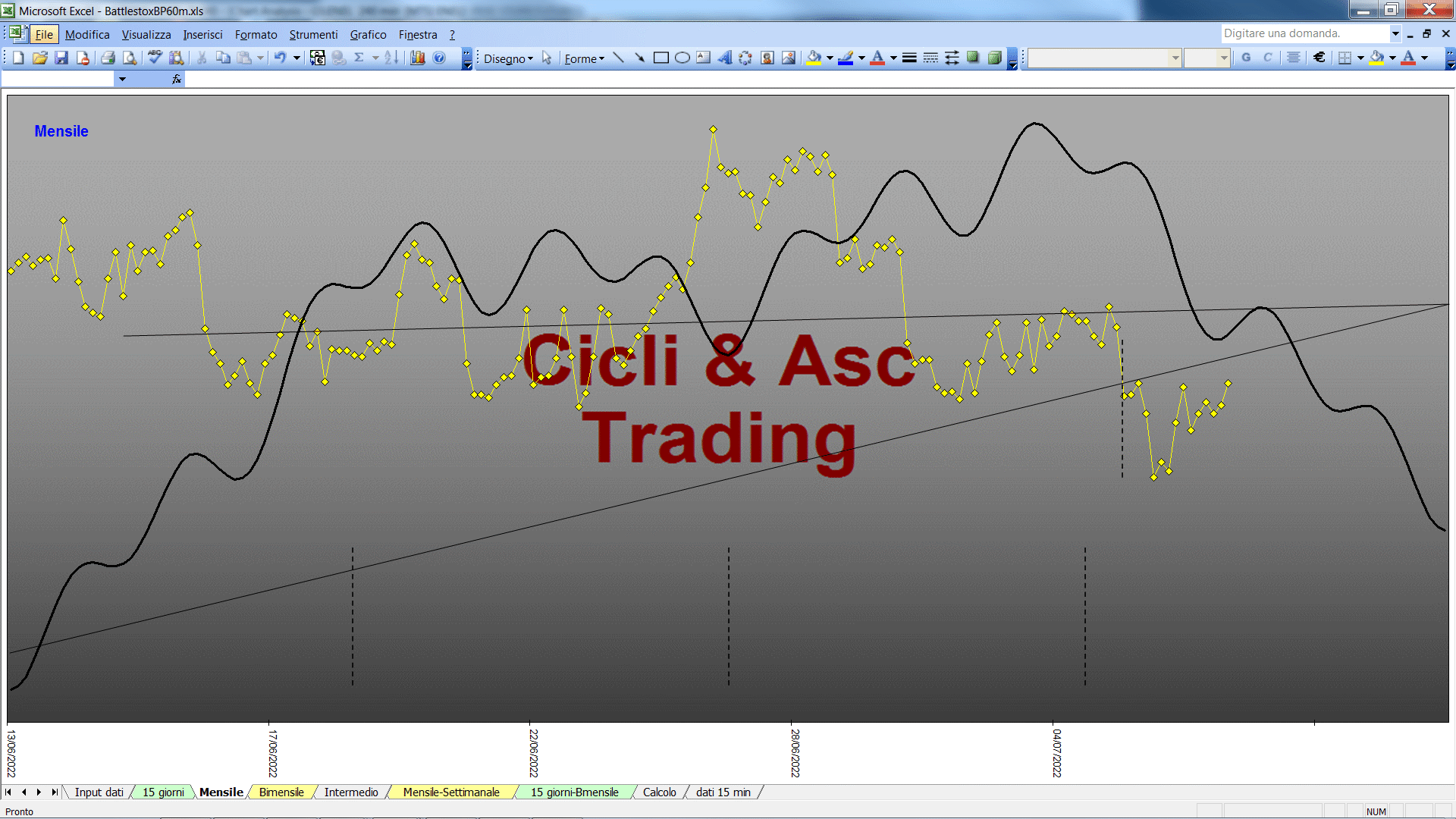Select the Arrow drawing tool
Image resolution: width=1456 pixels, height=819 pixels.
(x=639, y=58)
